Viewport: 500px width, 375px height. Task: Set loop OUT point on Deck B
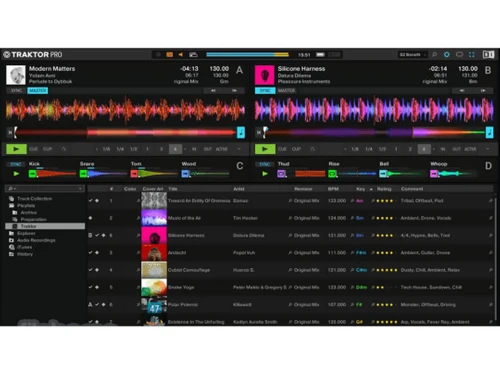(456, 149)
